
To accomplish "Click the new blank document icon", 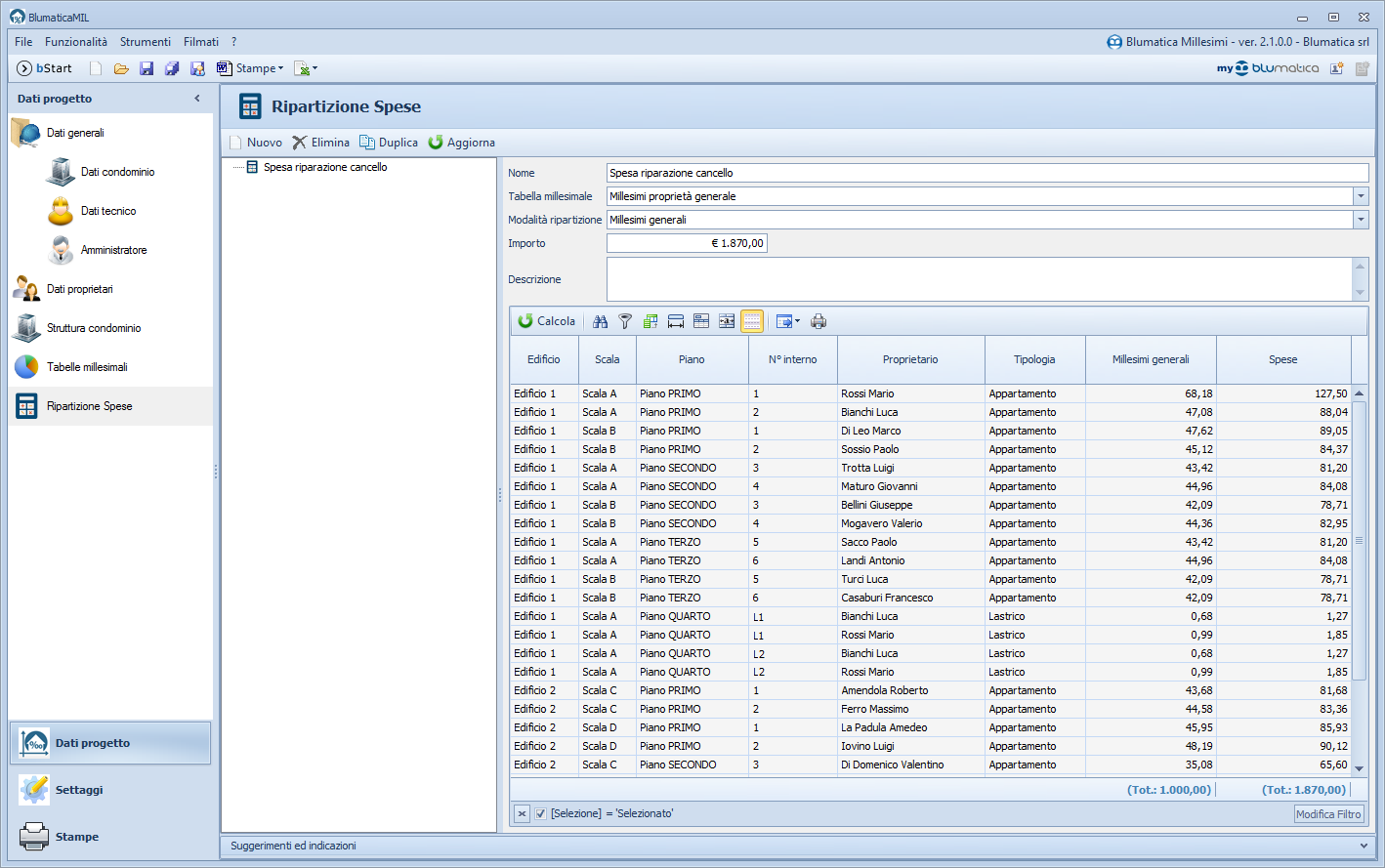I will point(96,68).
